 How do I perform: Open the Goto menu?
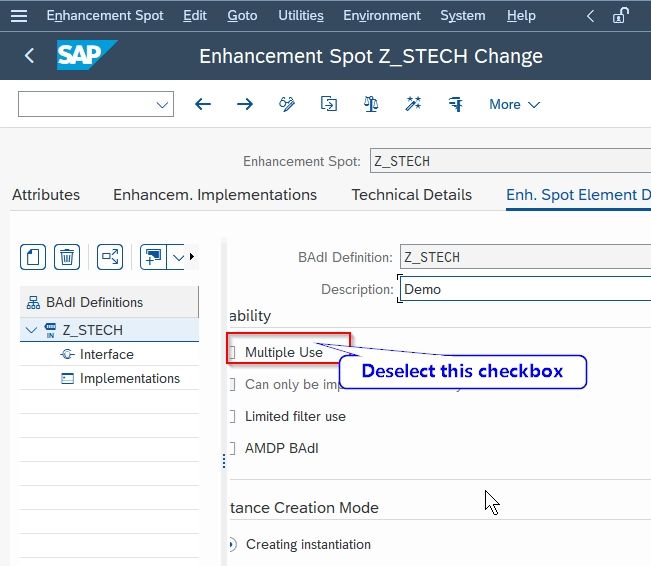[242, 16]
